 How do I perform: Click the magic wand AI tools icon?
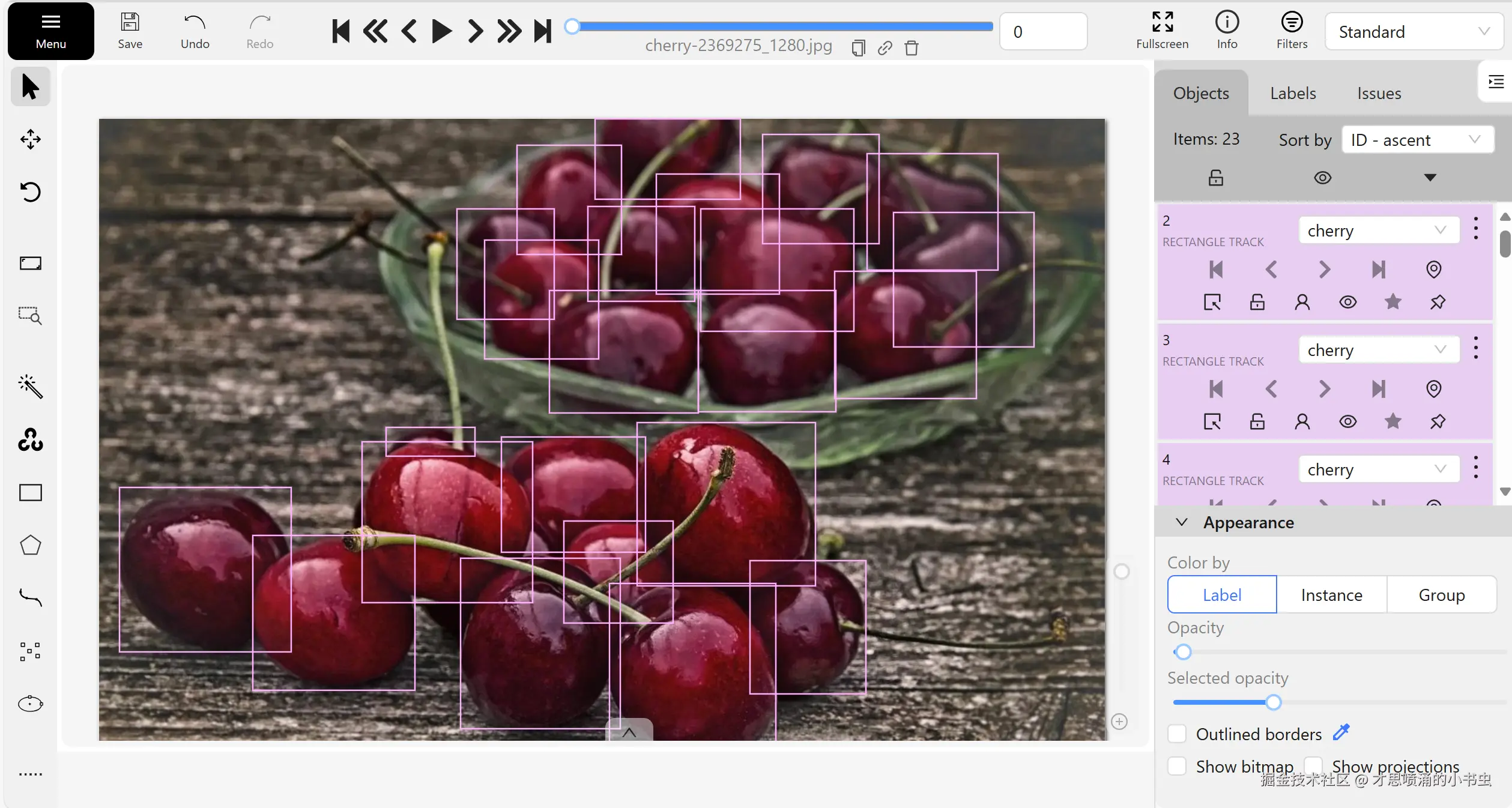pos(30,387)
